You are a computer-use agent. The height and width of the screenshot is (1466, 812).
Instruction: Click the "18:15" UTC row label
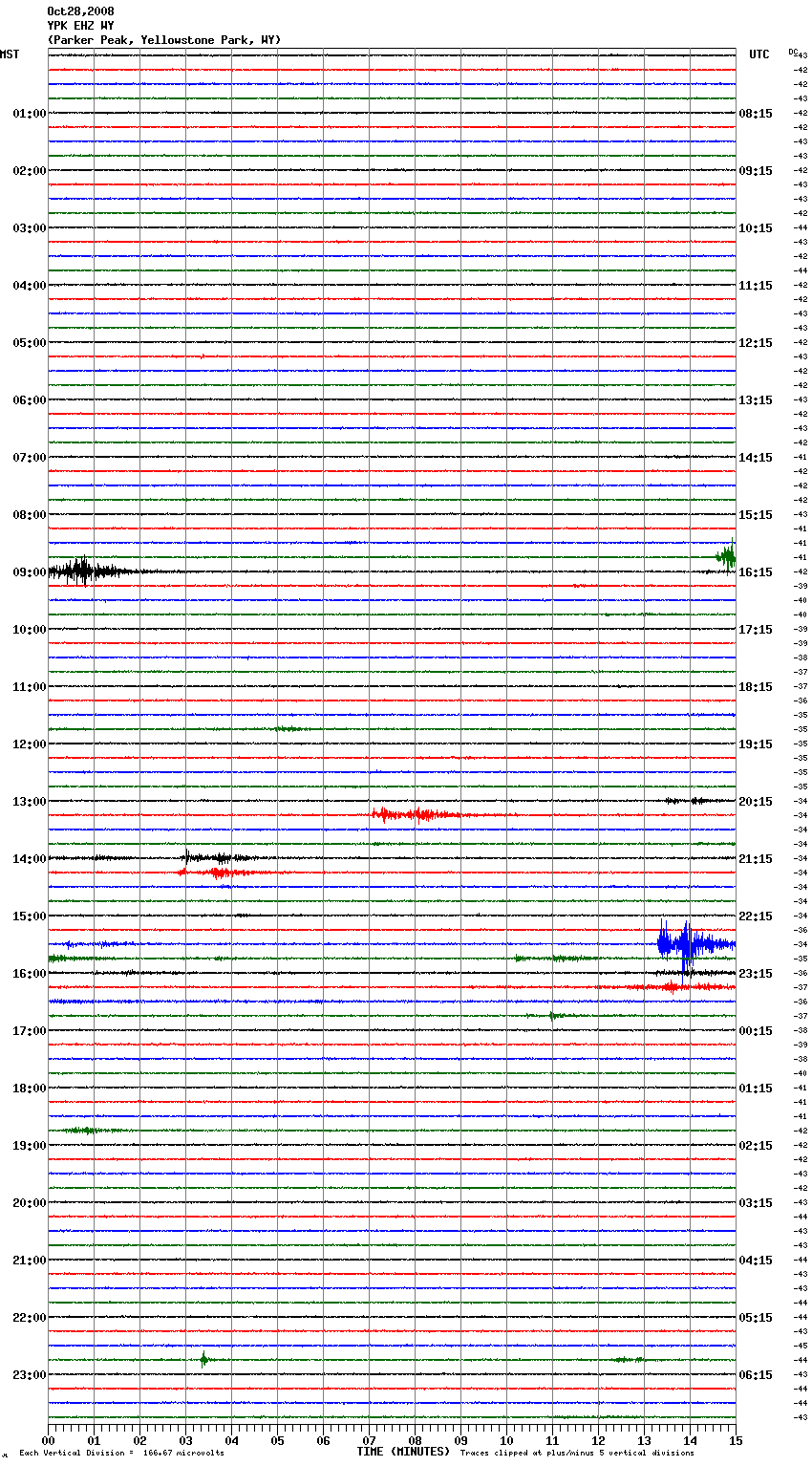(756, 687)
